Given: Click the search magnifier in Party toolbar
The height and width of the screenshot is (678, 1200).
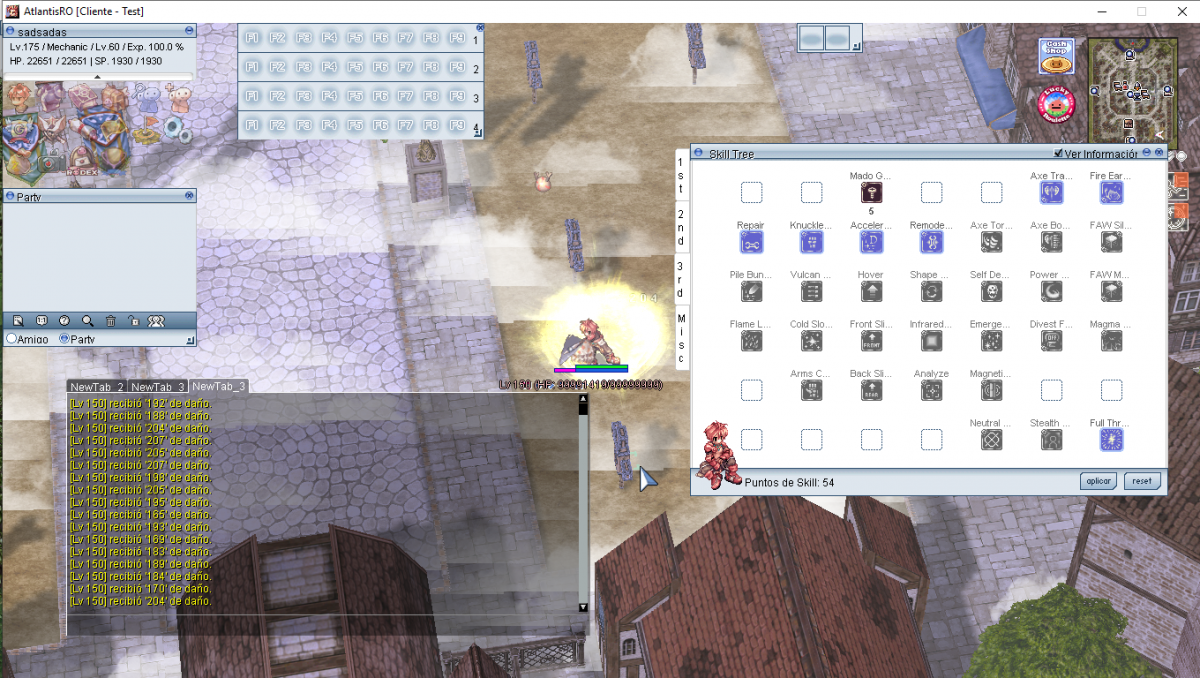Looking at the screenshot, I should [87, 320].
